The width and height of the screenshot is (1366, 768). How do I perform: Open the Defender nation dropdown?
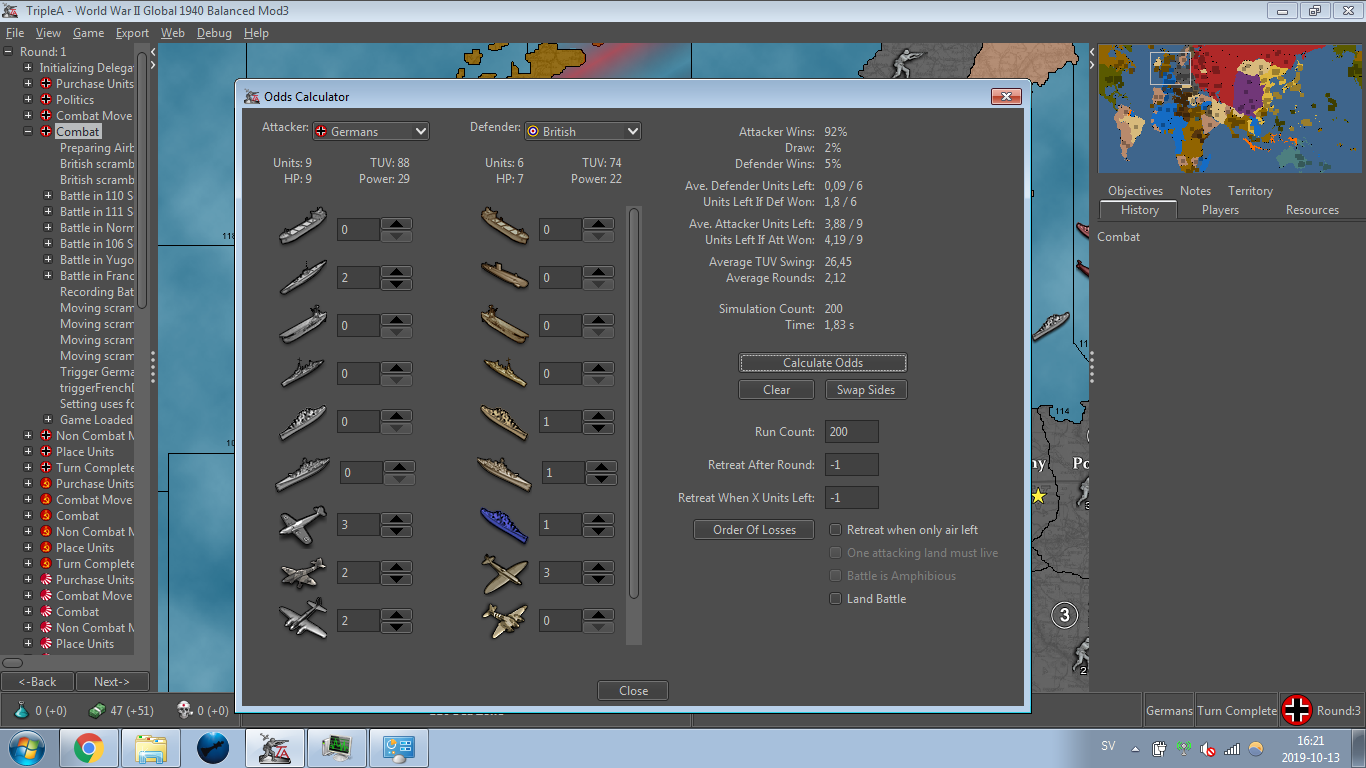click(x=582, y=131)
